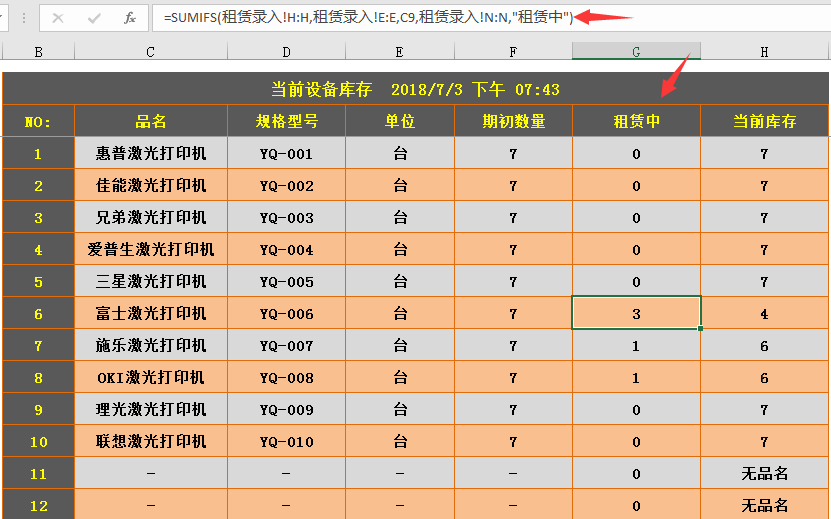Screen dimensions: 831x519
Task: Select cell 联想激光打印机
Action: point(151,441)
